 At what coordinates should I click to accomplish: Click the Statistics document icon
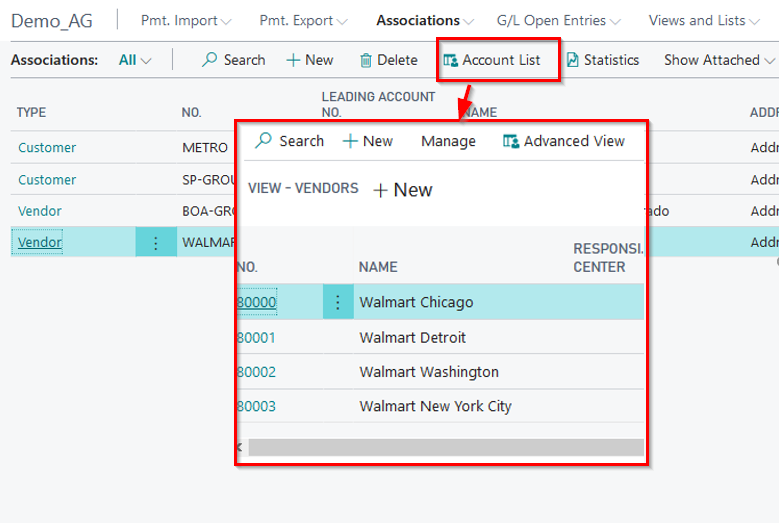(572, 60)
